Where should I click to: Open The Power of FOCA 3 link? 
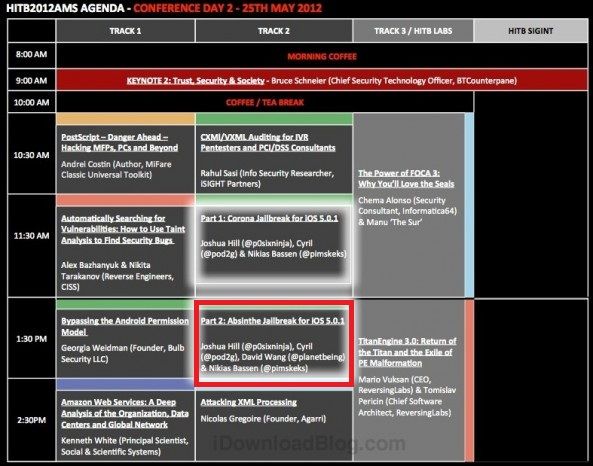(406, 178)
